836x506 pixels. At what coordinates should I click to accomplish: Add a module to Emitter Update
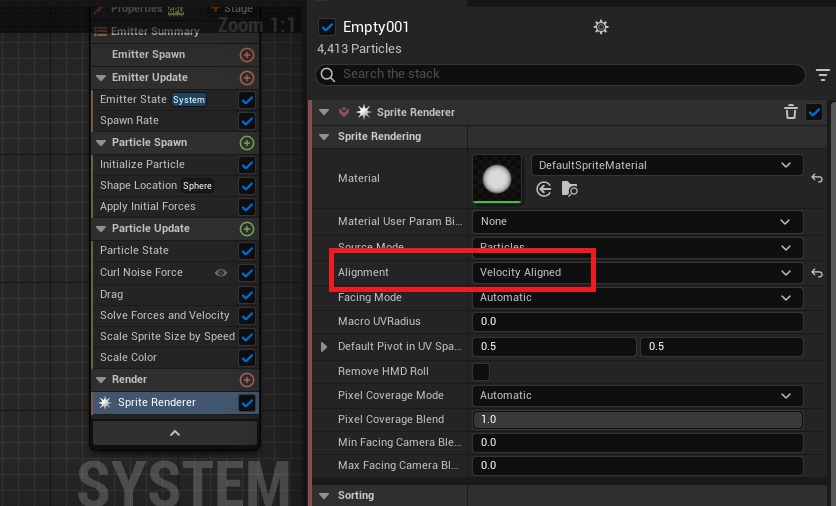tap(246, 78)
